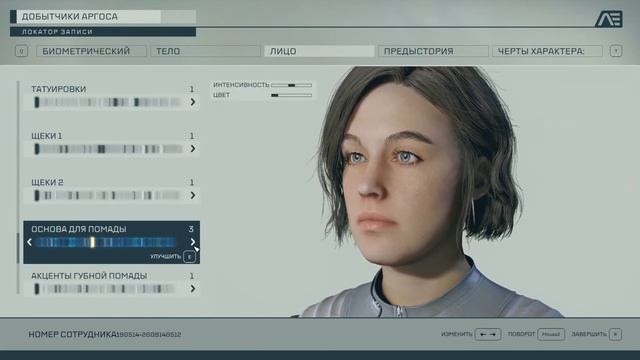Click the ИЗМЕНИТЬ arrow keys icon
The image size is (640, 360).
tap(488, 334)
